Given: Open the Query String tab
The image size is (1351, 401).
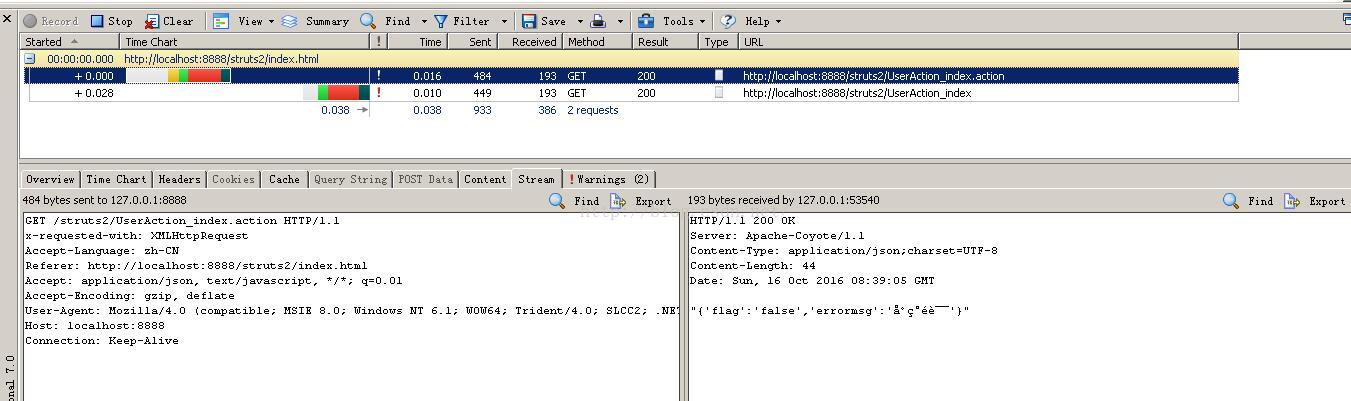Looking at the screenshot, I should tap(350, 179).
